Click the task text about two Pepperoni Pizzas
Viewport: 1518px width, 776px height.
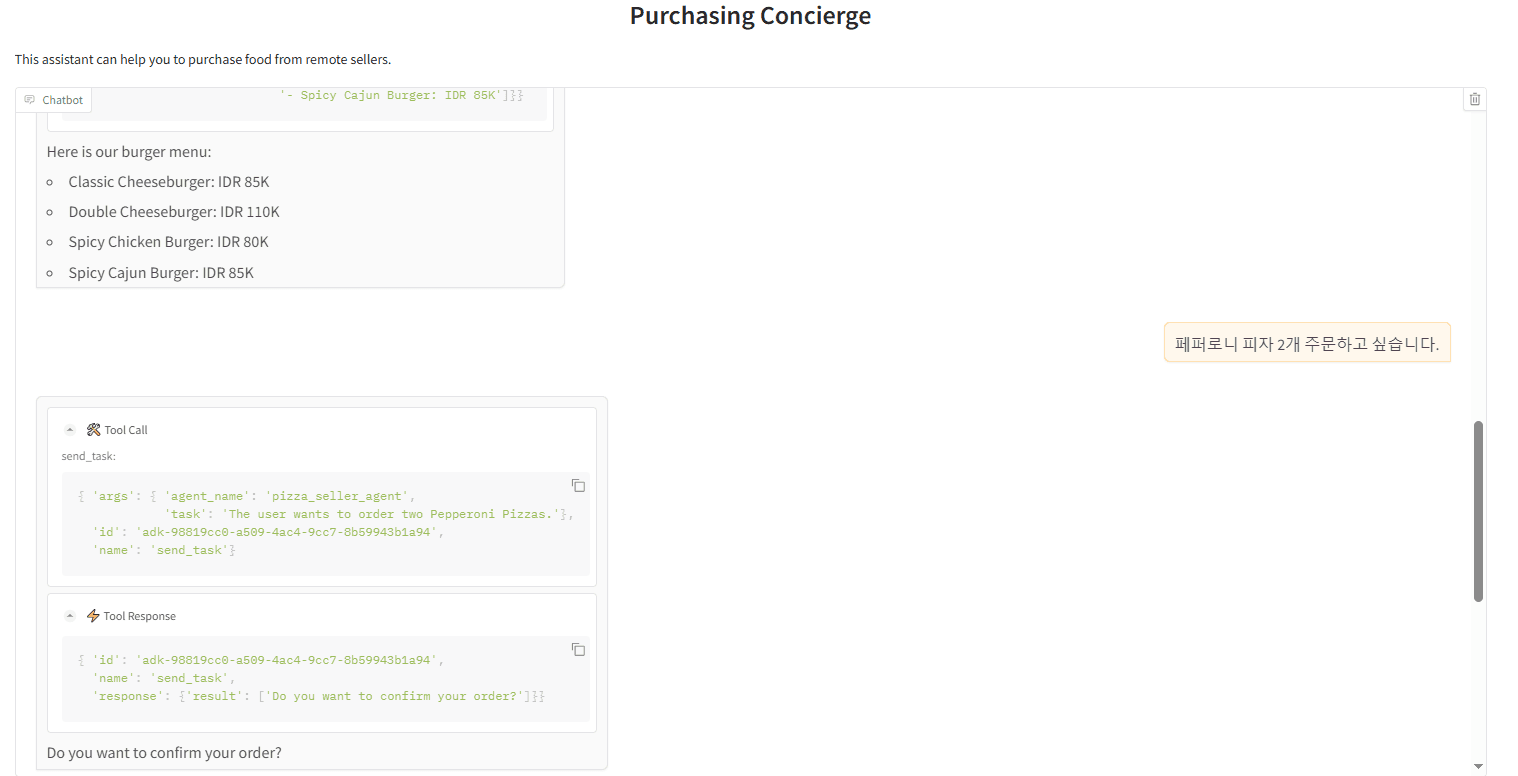[391, 514]
